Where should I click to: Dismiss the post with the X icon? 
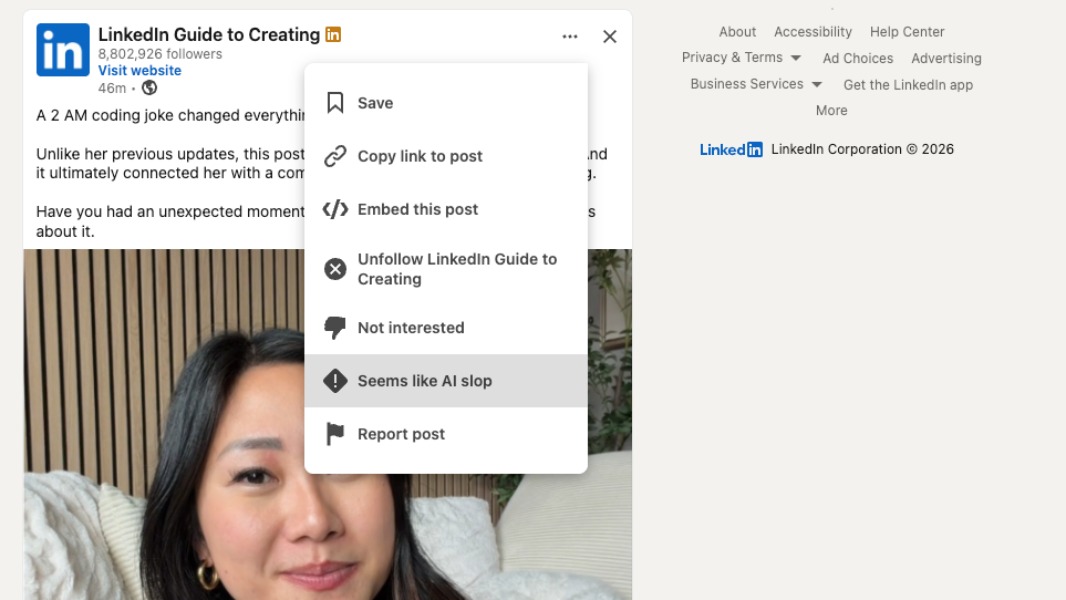pyautogui.click(x=610, y=37)
